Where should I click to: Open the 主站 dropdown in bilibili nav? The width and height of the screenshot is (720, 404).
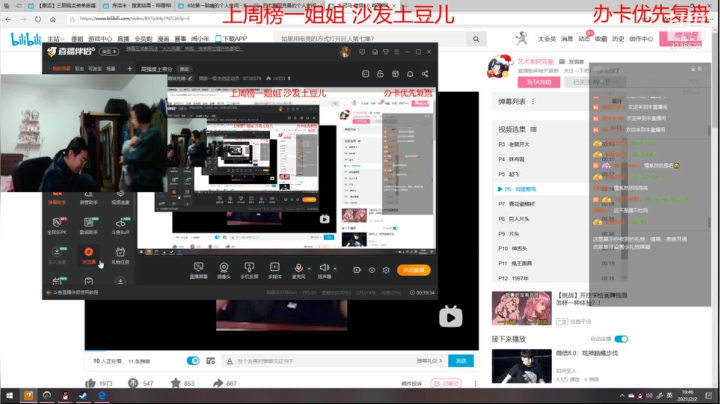click(56, 39)
